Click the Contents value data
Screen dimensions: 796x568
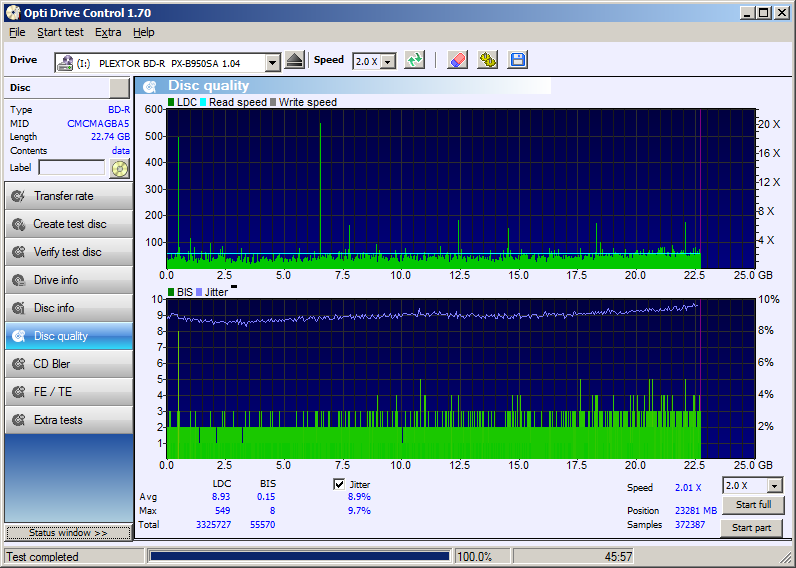click(x=120, y=151)
